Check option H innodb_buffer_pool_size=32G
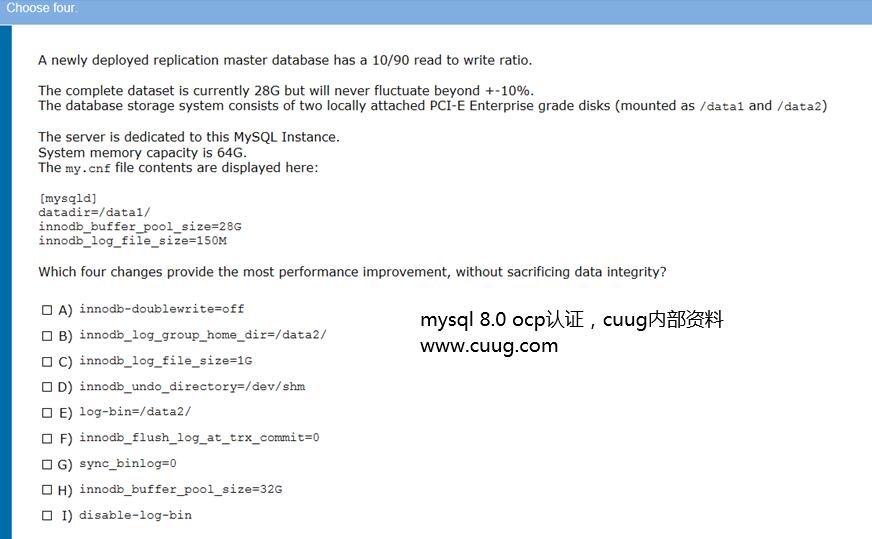Image resolution: width=872 pixels, height=539 pixels. coord(47,489)
